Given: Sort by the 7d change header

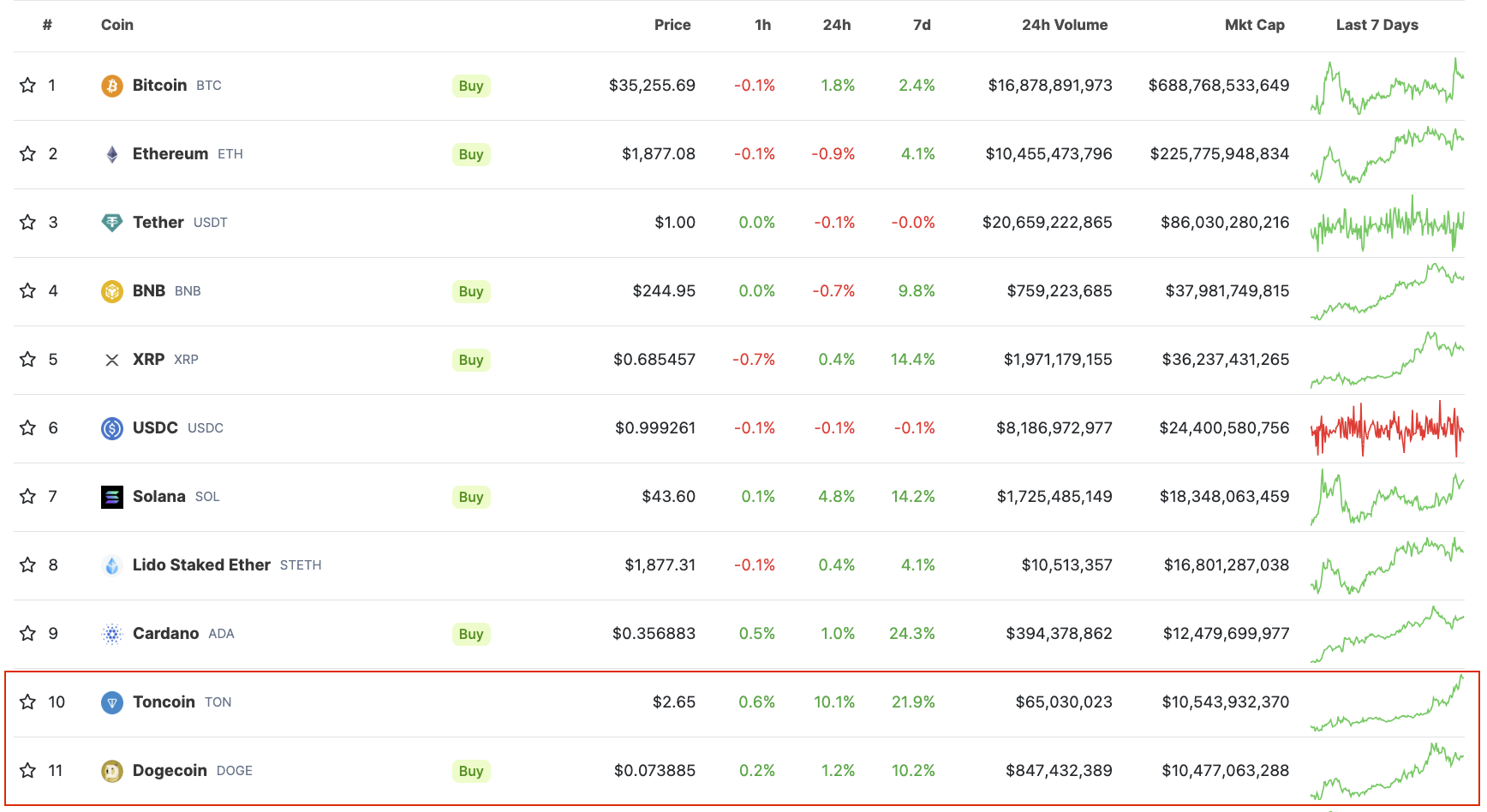Looking at the screenshot, I should (922, 25).
